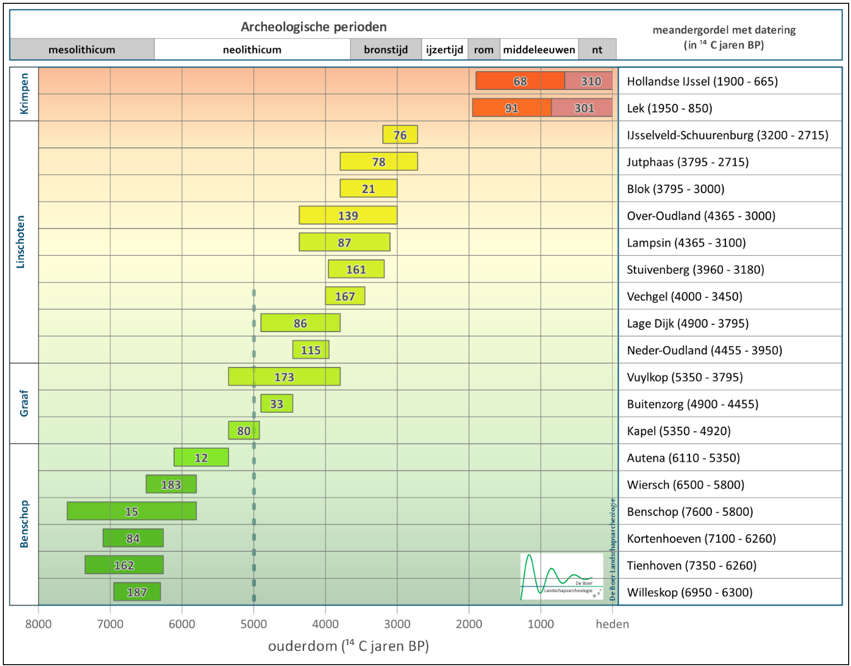This screenshot has height=666, width=851.
Task: Select the dark green bar labeled 187
Action: click(x=137, y=592)
